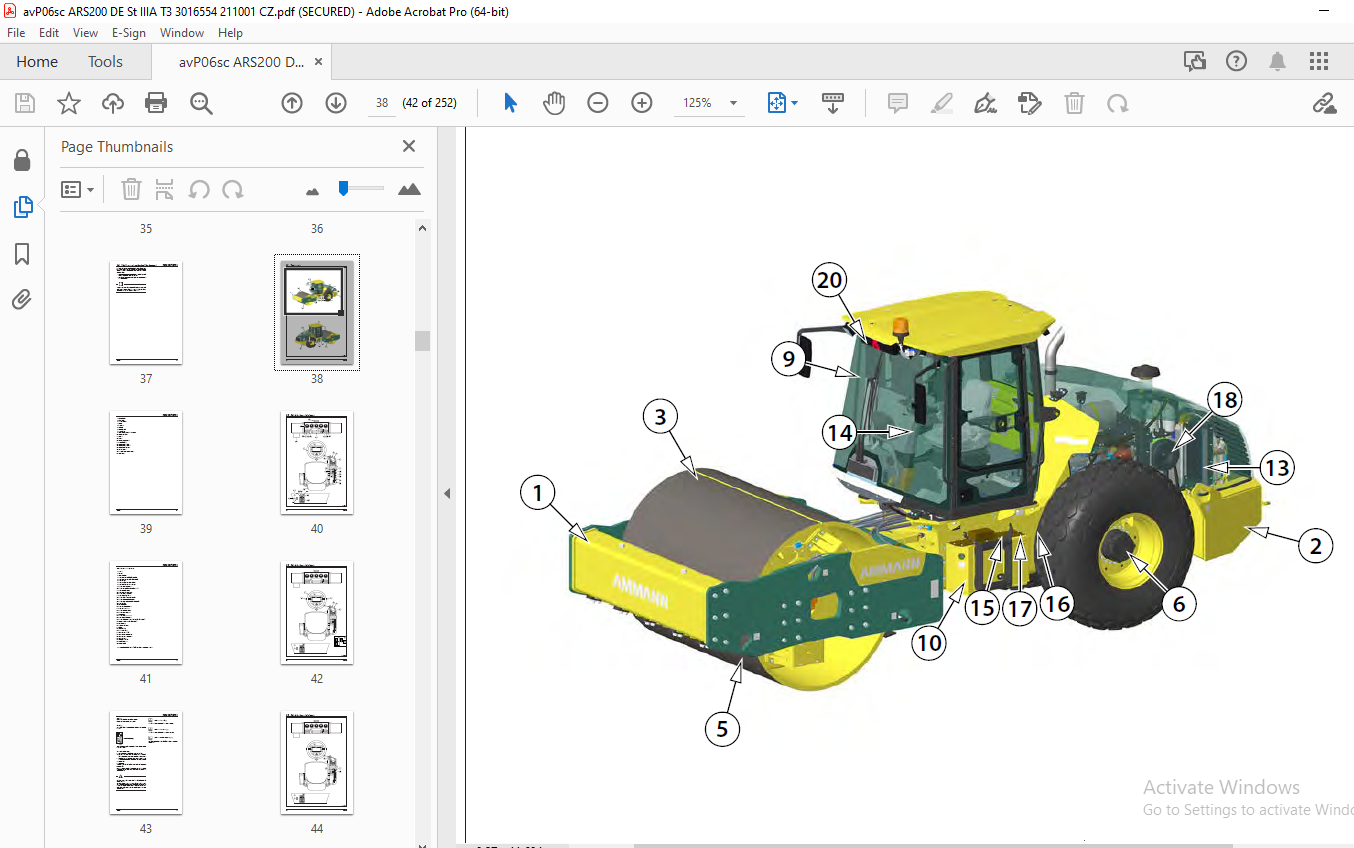Open the share feedback chat icon
1354x848 pixels.
1195,61
